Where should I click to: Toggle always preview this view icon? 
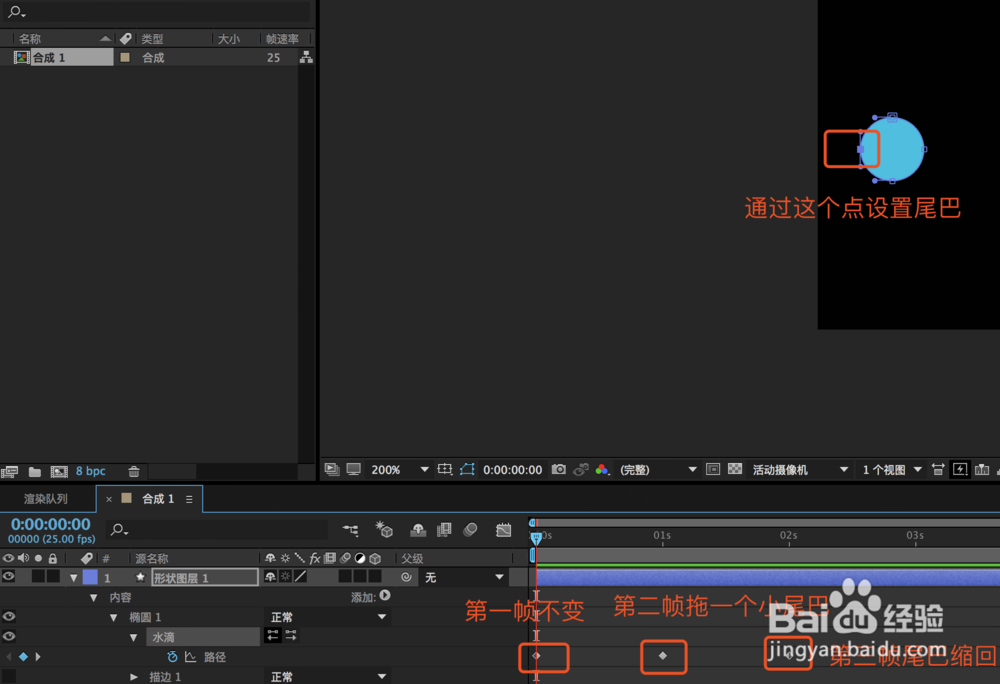[x=332, y=470]
